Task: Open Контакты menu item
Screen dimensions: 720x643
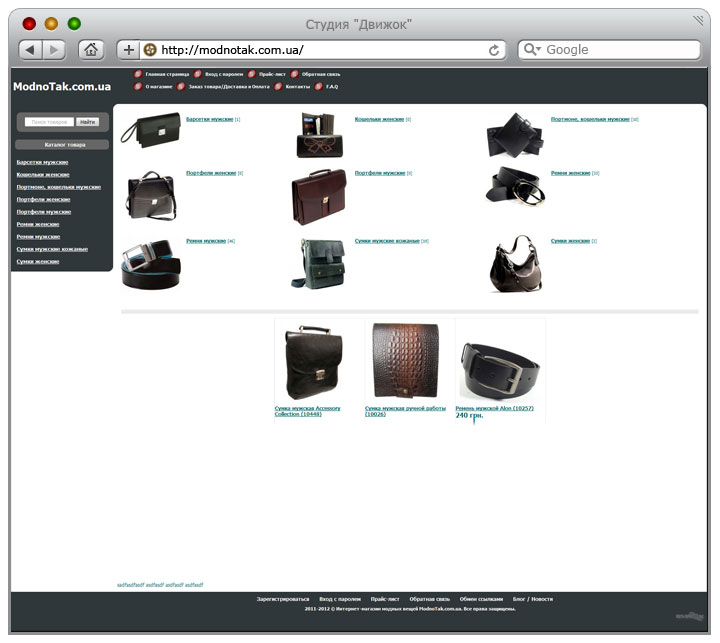Action: coord(298,86)
